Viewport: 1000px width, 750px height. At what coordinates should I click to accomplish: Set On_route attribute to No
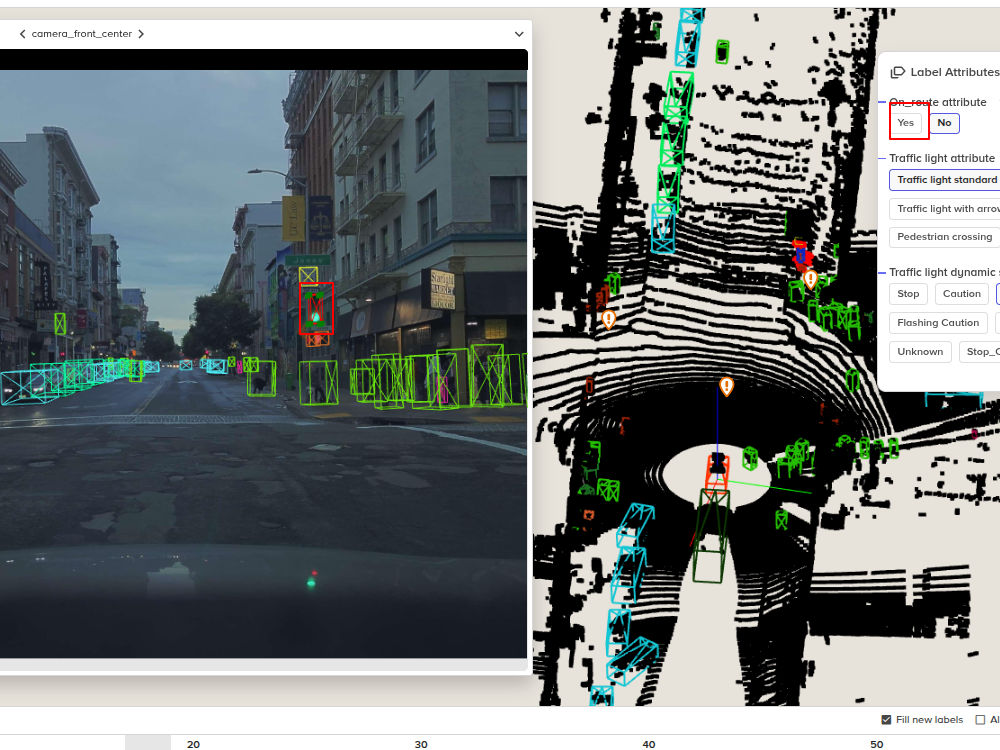[x=945, y=123]
